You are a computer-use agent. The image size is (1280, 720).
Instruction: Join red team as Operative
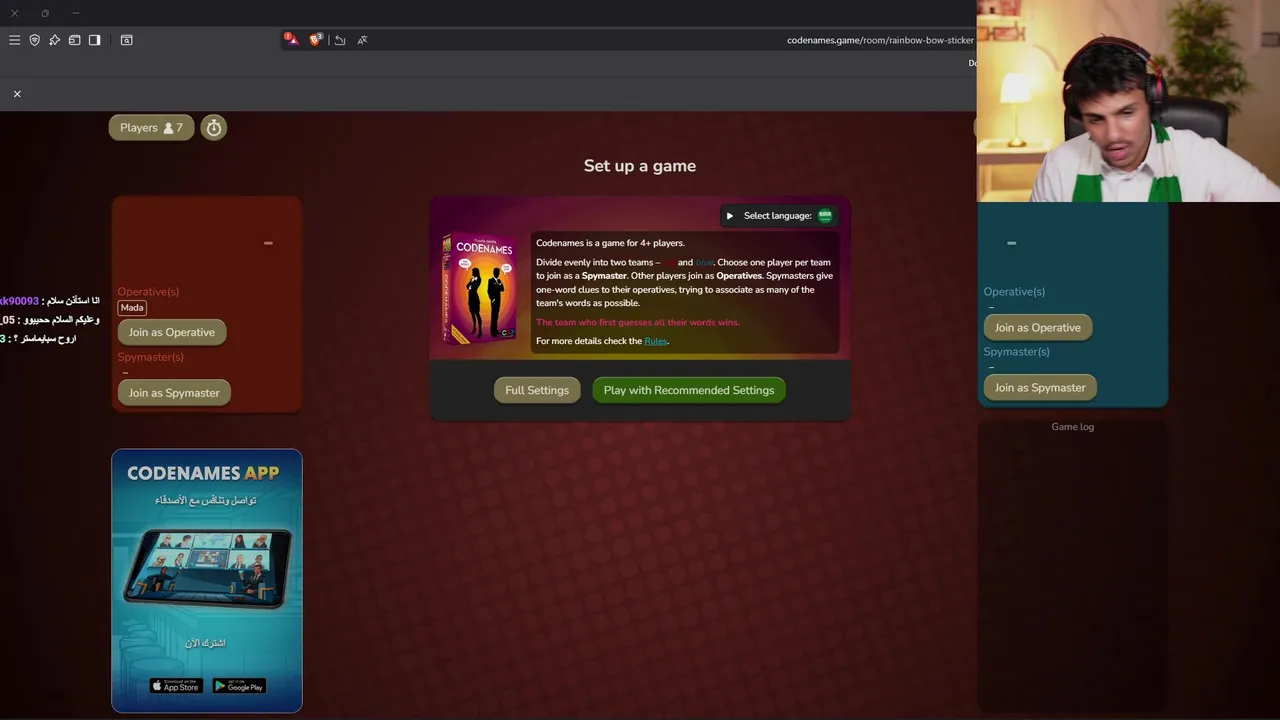tap(172, 332)
